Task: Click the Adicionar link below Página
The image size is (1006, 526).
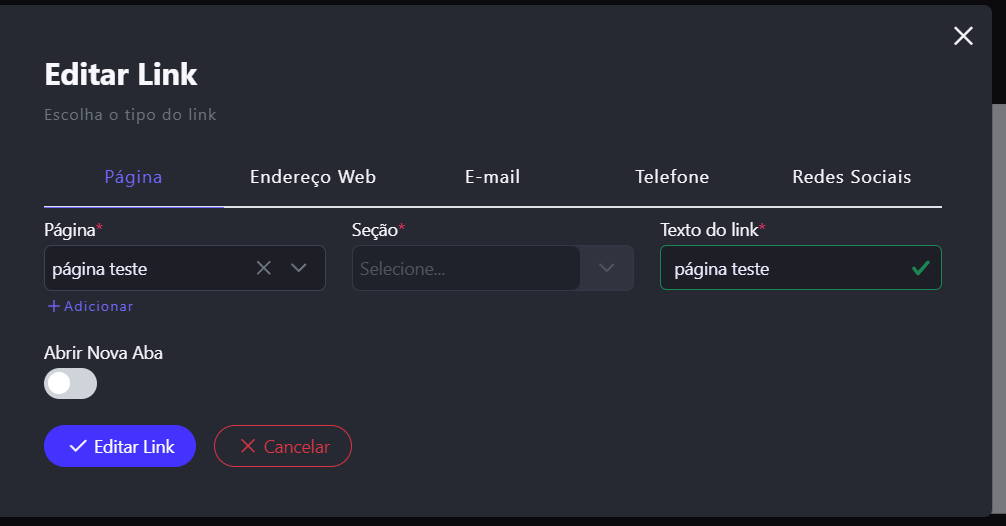Action: [x=98, y=306]
